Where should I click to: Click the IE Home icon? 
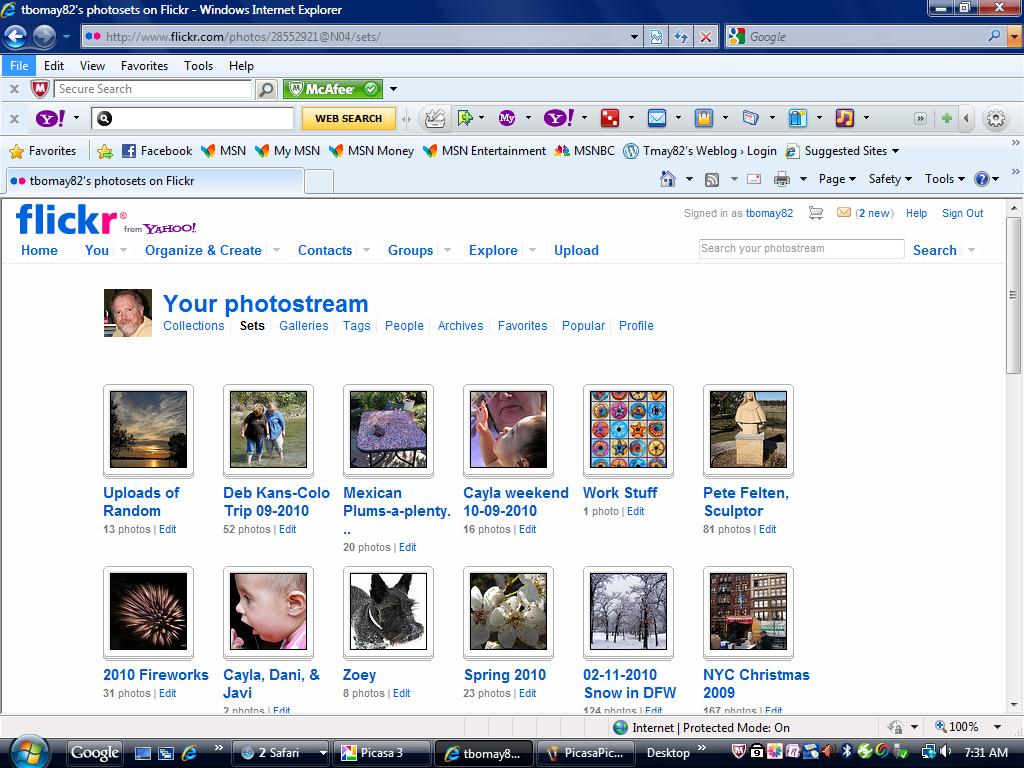(668, 179)
